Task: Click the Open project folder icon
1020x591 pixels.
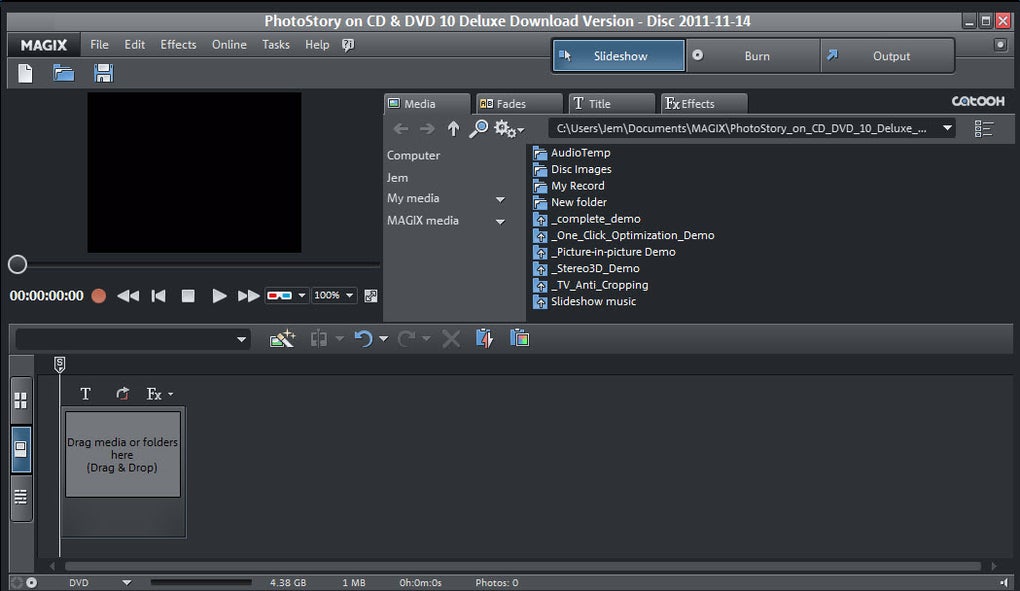Action: coord(64,73)
